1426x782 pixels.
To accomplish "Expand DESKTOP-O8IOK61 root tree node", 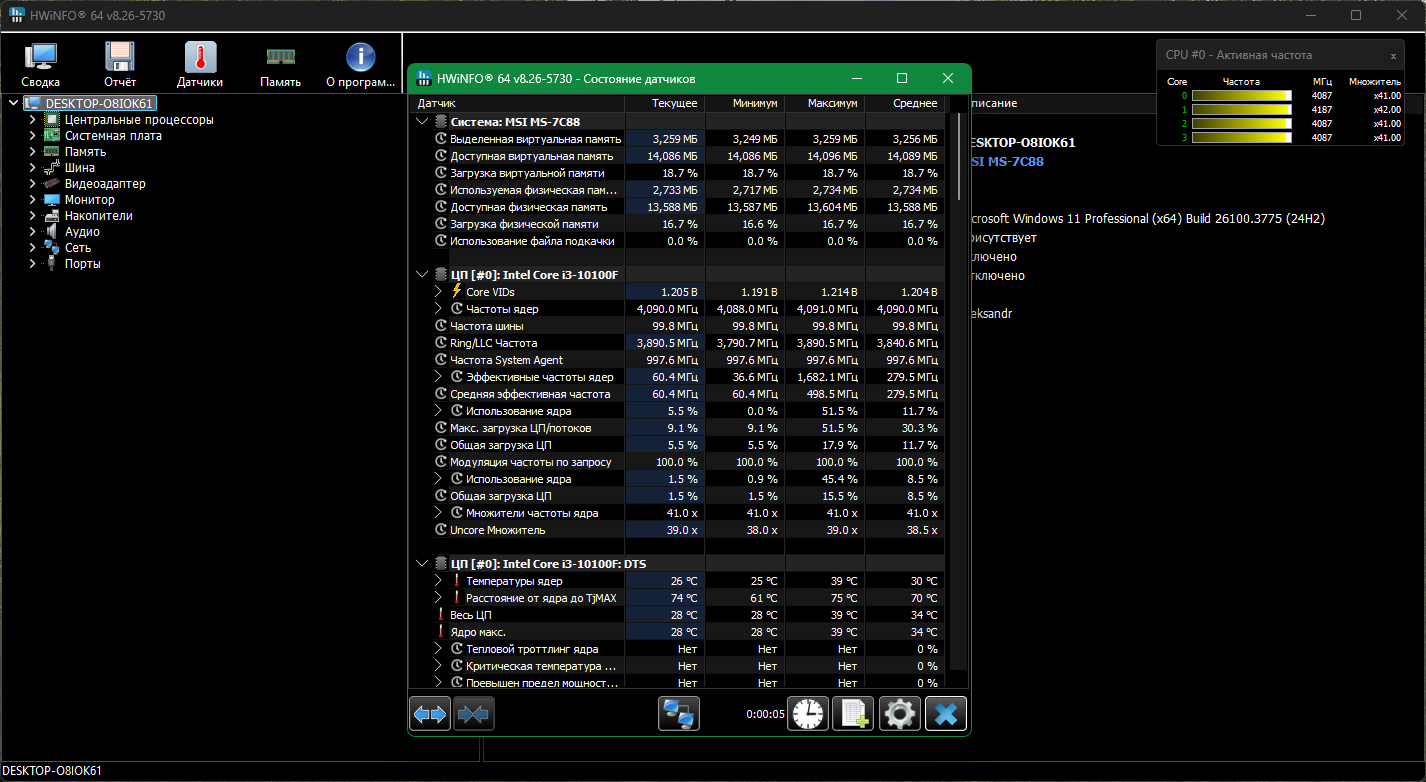I will pos(12,103).
